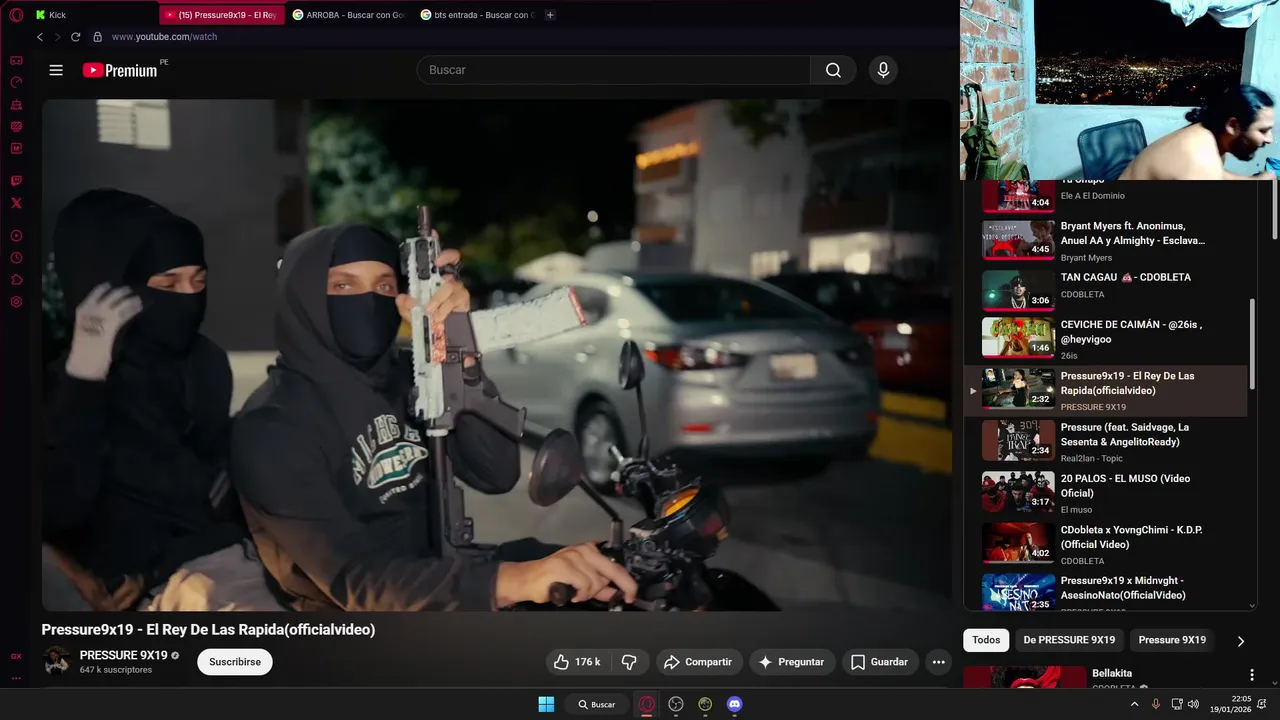This screenshot has width=1280, height=720.
Task: Play CDobleta x YovngChimi K.D.P. item
Action: [1106, 543]
